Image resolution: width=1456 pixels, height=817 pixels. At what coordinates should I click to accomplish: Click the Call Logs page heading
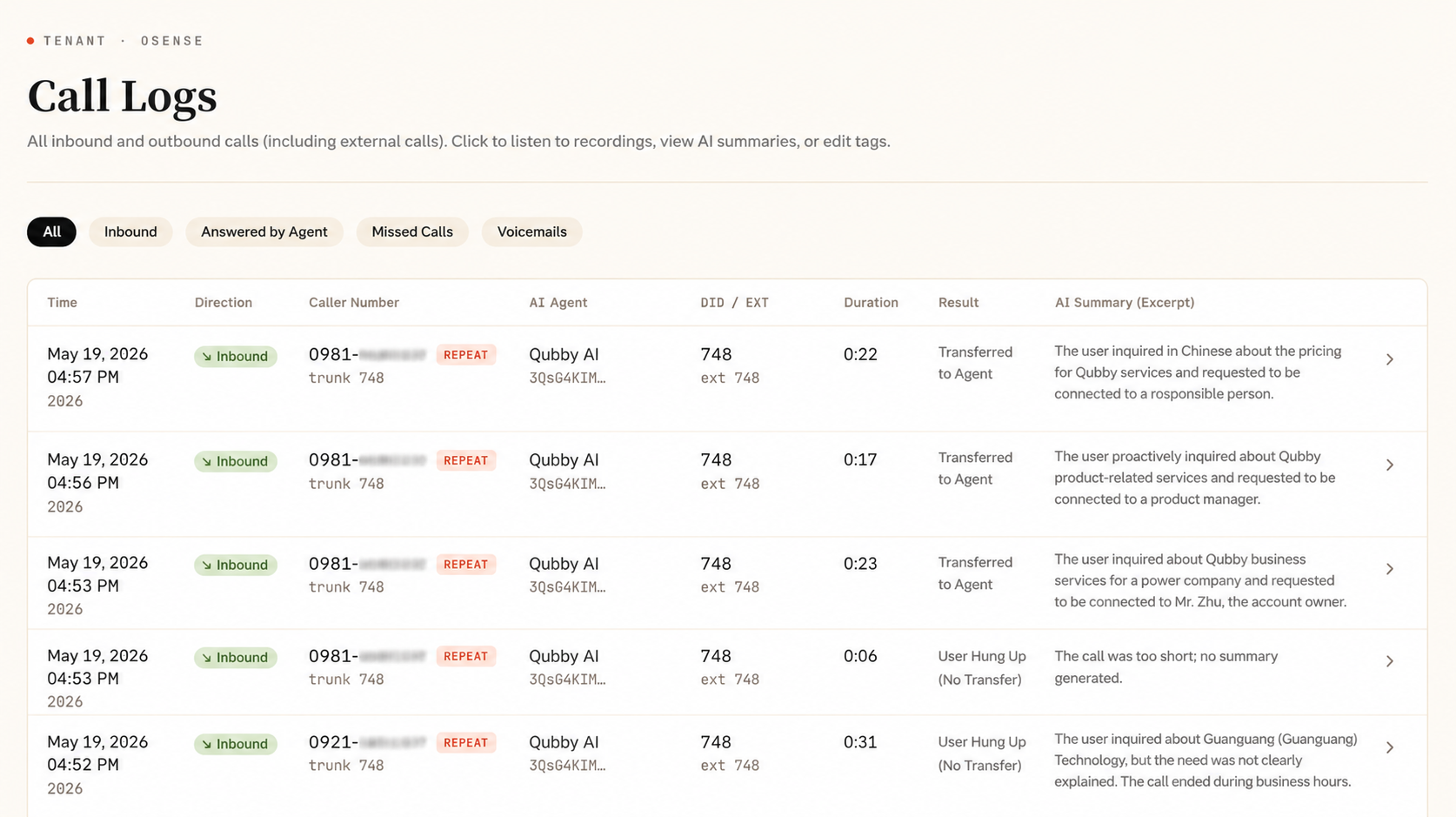pyautogui.click(x=122, y=96)
